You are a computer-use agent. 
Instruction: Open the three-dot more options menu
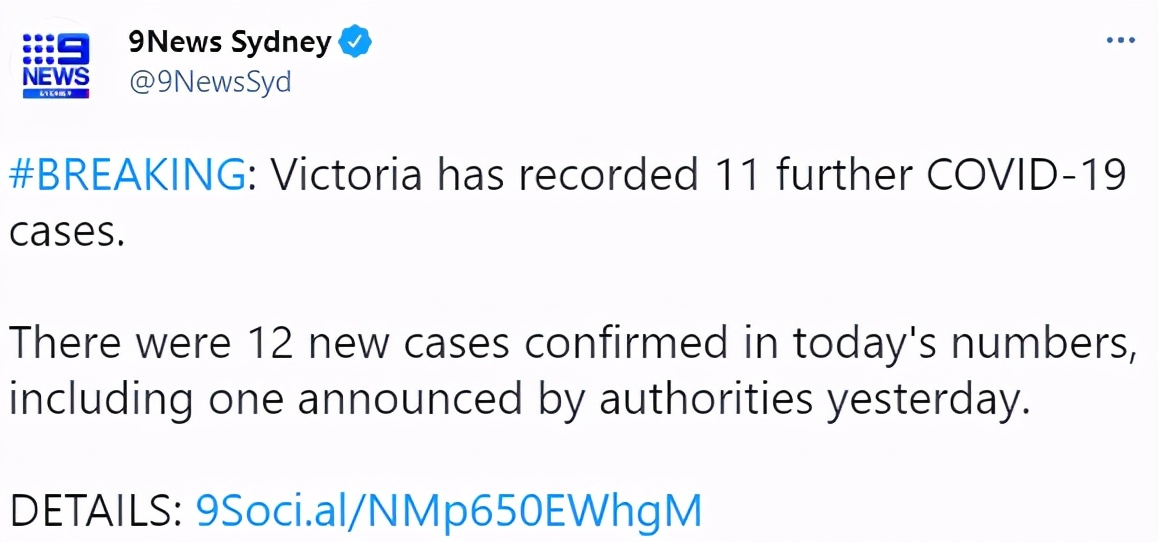point(1120,40)
